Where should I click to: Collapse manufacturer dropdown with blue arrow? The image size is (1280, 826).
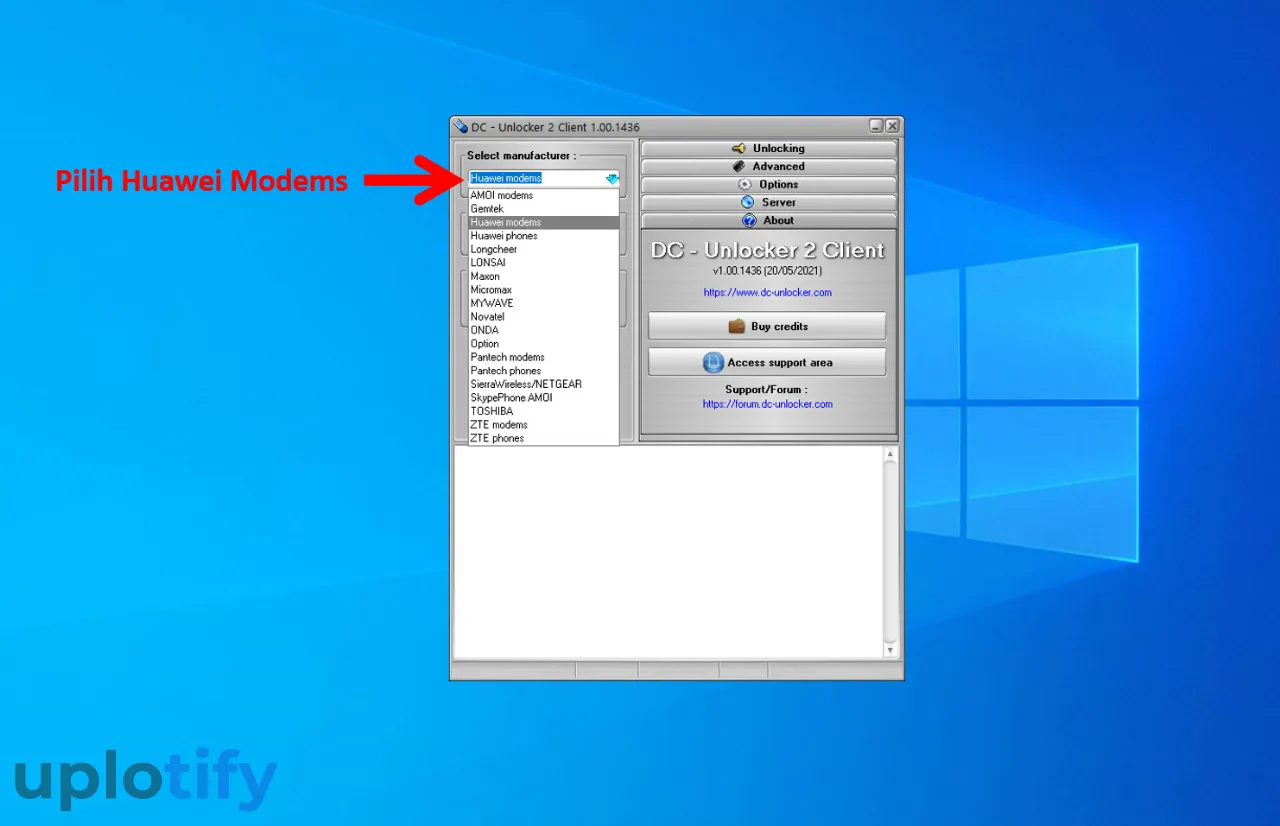click(x=612, y=179)
